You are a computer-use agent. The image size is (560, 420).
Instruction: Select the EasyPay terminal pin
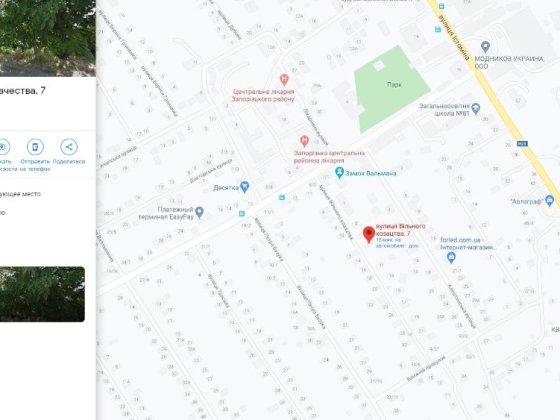click(199, 212)
